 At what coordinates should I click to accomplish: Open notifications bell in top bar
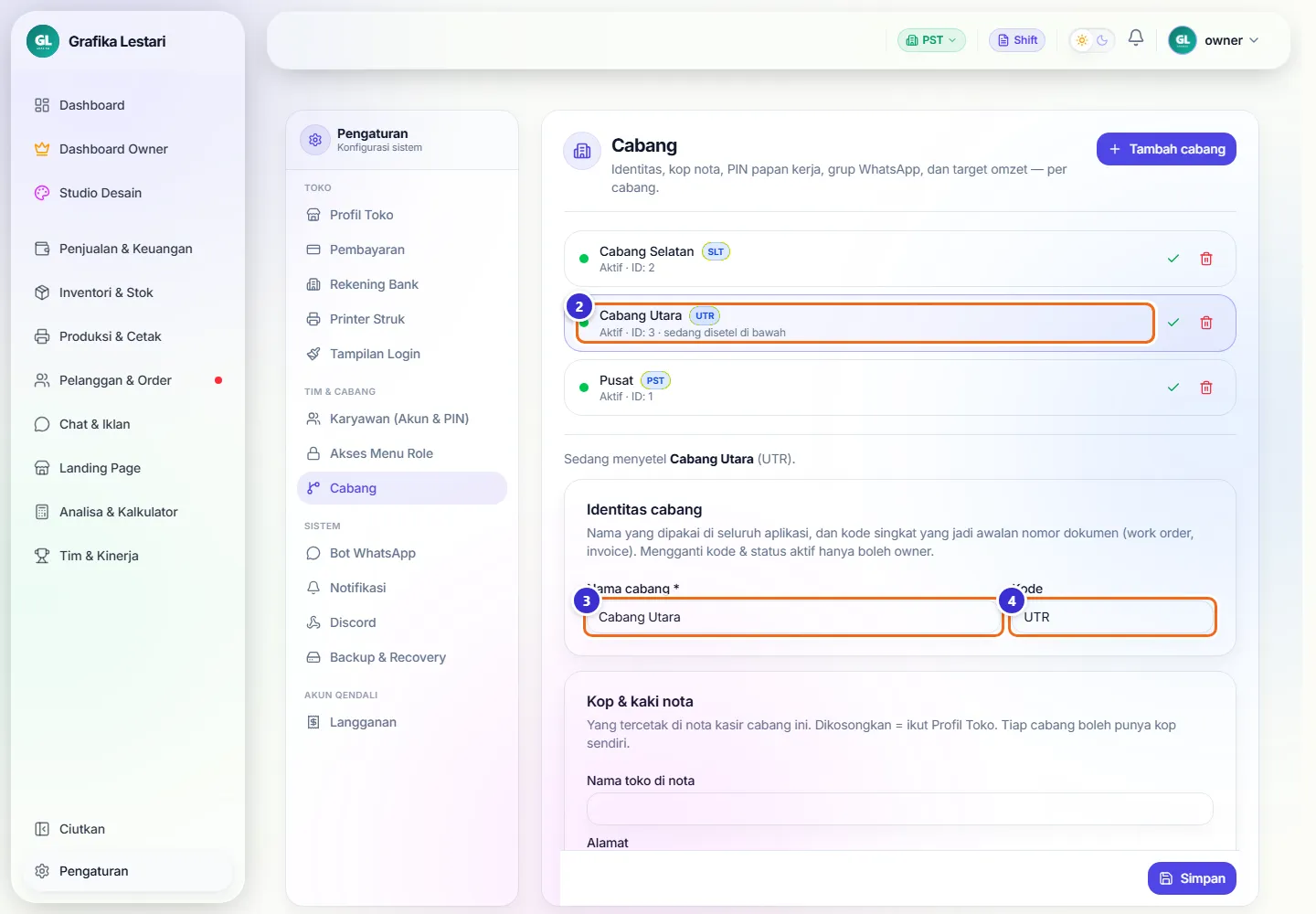pyautogui.click(x=1136, y=39)
